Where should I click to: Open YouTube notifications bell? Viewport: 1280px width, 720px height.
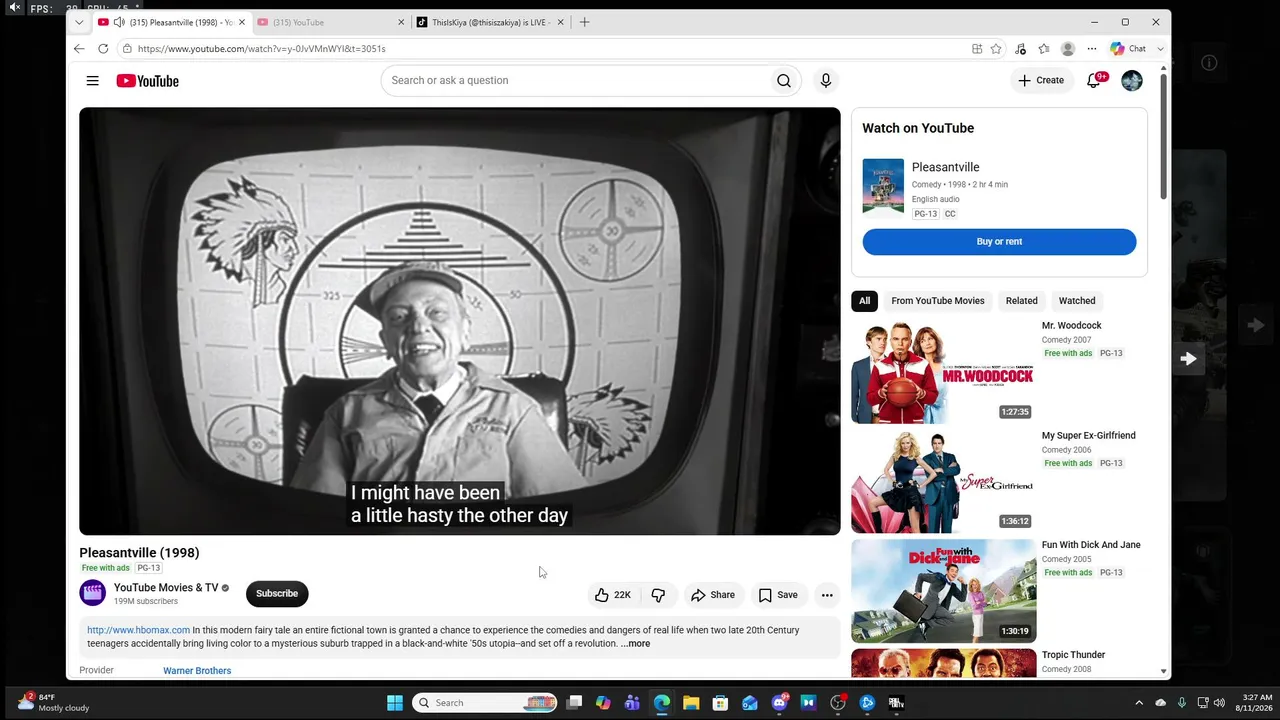[x=1094, y=81]
